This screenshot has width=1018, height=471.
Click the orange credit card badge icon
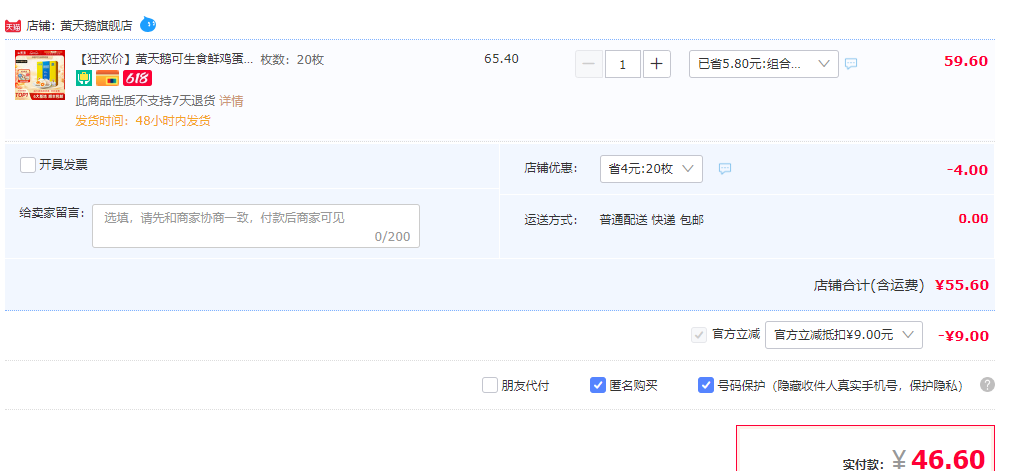107,79
